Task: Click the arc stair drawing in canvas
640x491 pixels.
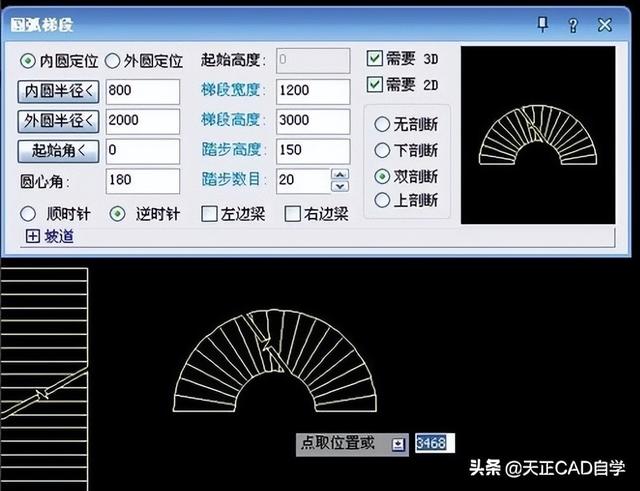Action: 275,361
